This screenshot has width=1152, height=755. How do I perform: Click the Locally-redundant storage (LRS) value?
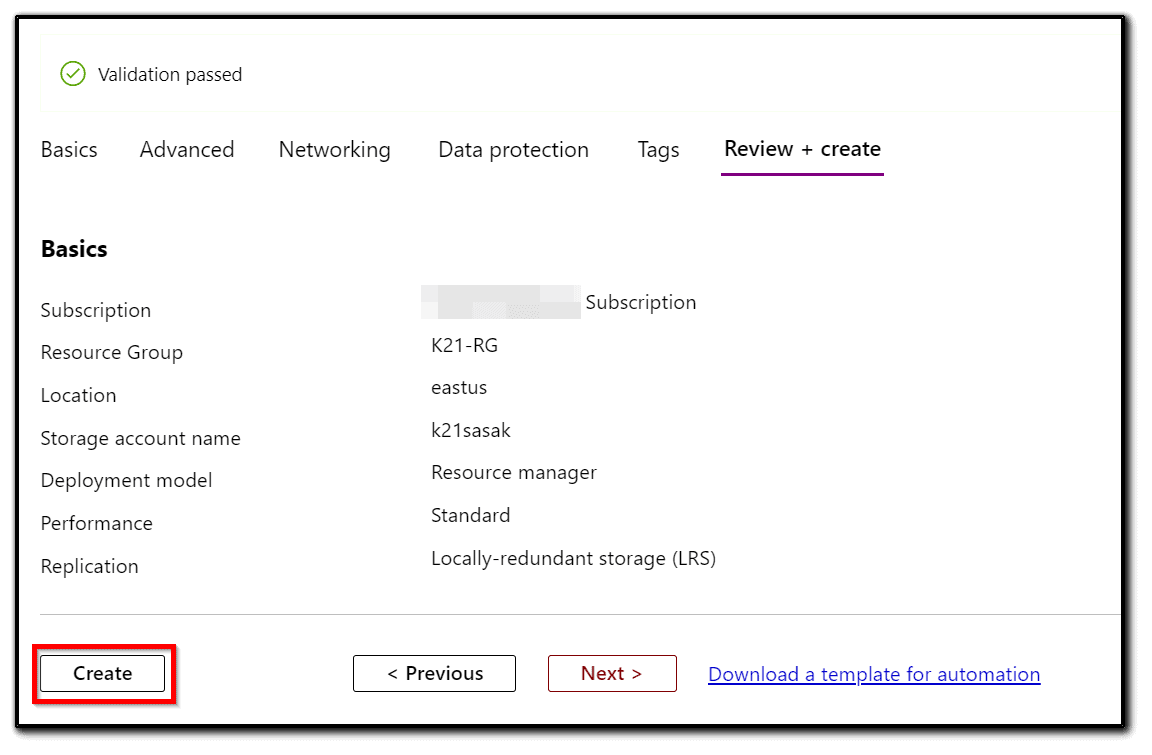tap(573, 558)
